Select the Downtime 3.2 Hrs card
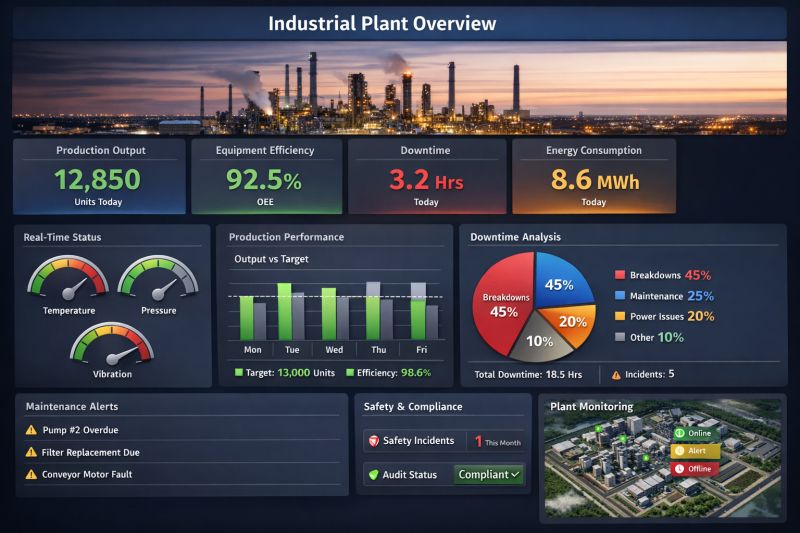This screenshot has width=800, height=533. tap(426, 176)
